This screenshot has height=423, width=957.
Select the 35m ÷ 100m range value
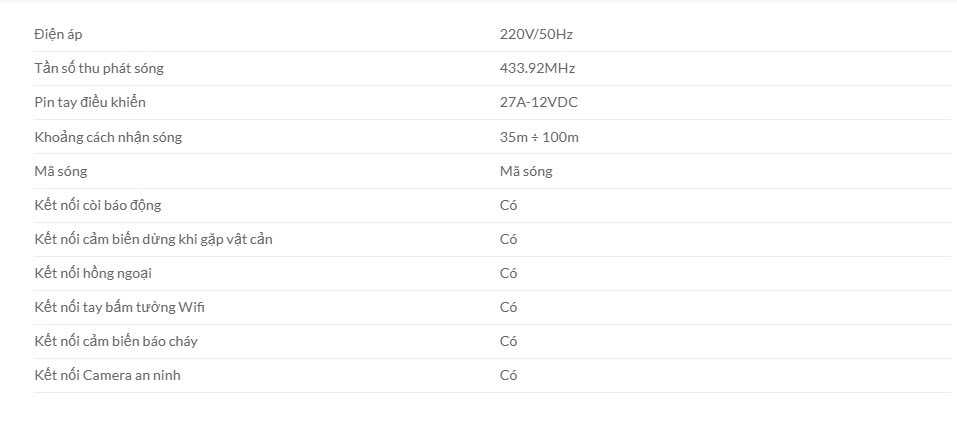539,137
